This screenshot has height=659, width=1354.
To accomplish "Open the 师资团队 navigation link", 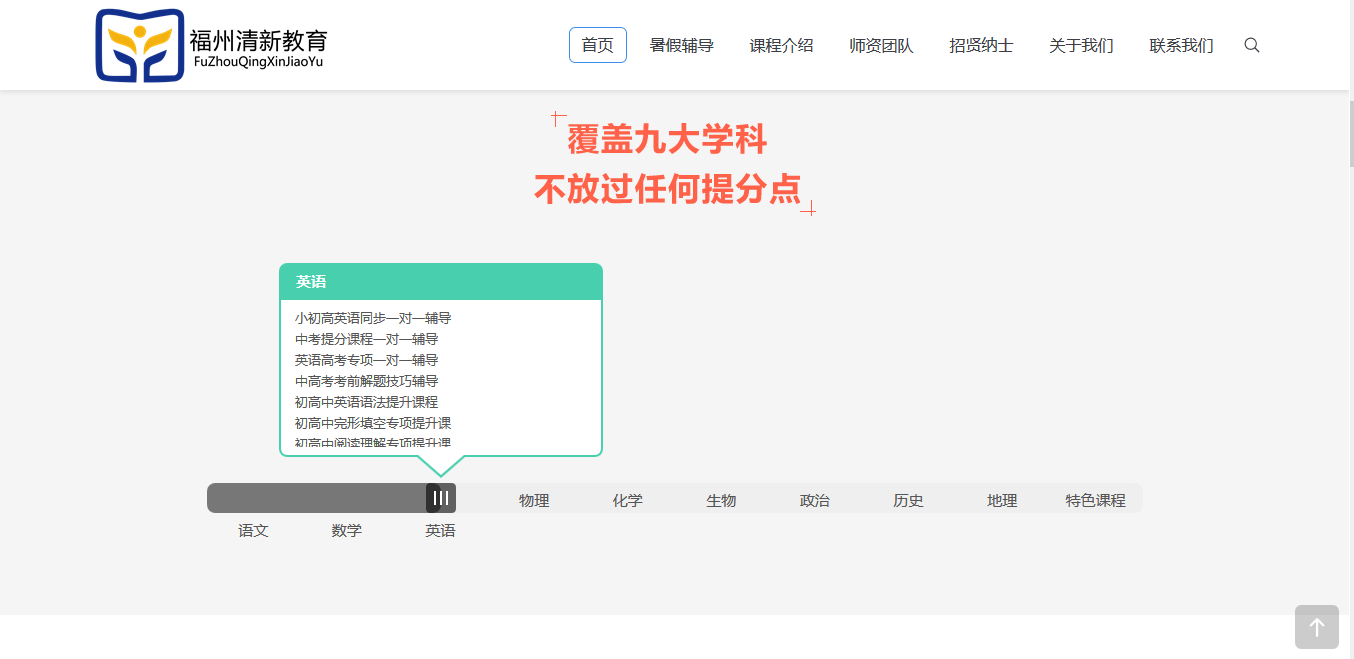I will [881, 45].
